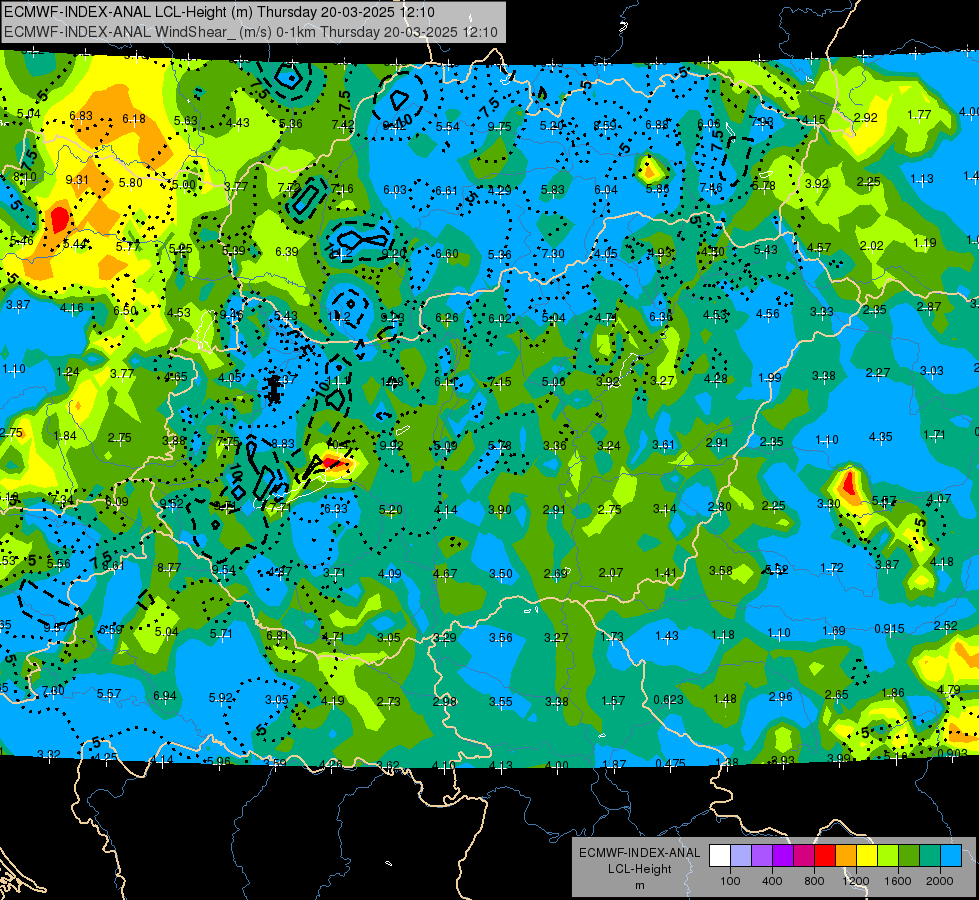Click the wind shear value '5.80'

[130, 183]
